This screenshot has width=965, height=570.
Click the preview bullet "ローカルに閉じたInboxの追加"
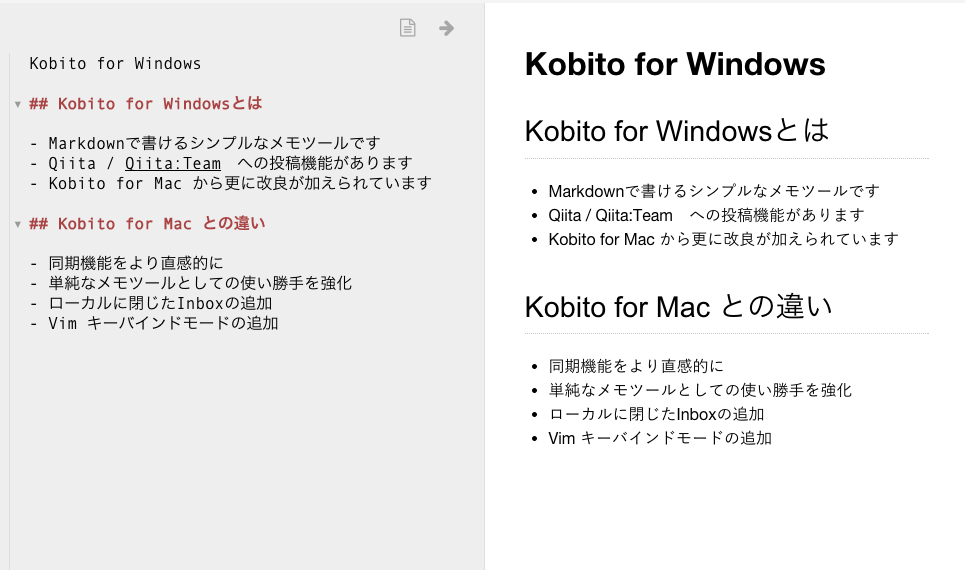coord(656,414)
